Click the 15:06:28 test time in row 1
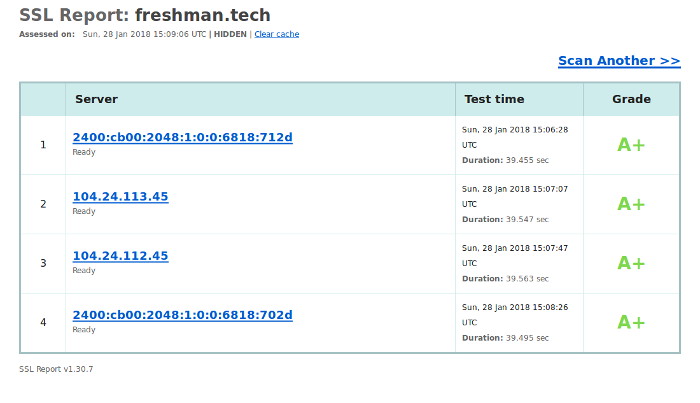Screen dimensions: 700x403 [514, 130]
